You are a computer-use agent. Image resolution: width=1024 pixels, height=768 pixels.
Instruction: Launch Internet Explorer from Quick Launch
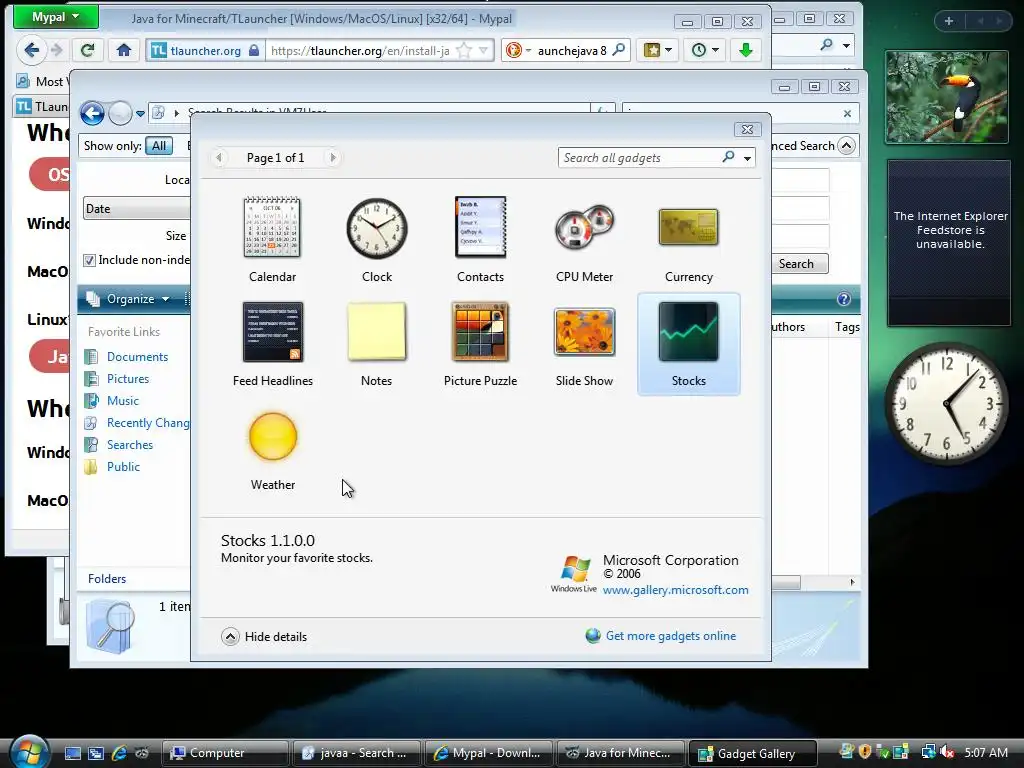point(119,753)
